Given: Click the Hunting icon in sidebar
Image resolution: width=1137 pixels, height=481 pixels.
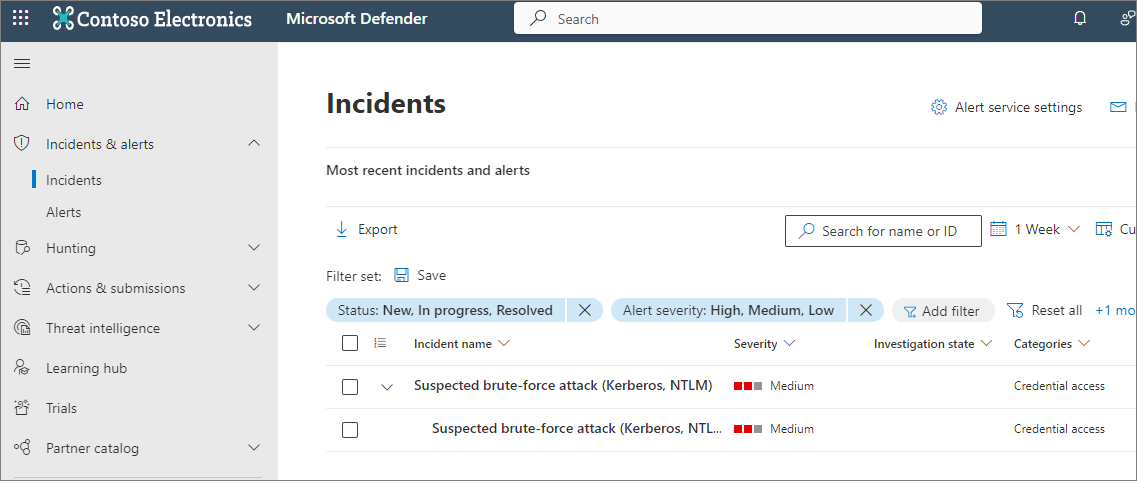Looking at the screenshot, I should (x=22, y=248).
